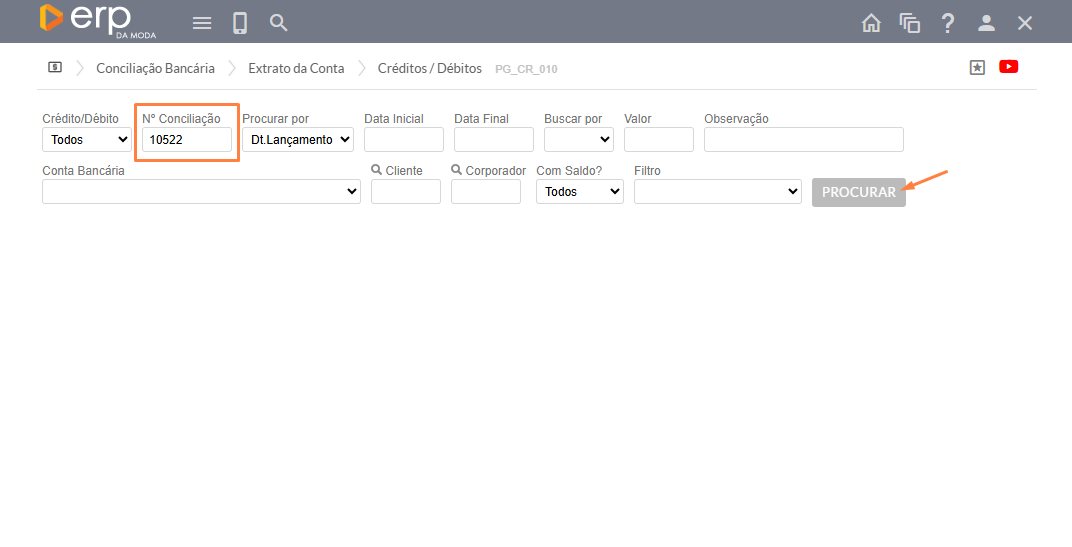1072x547 pixels.
Task: Navigate to Conciliação Bancária breadcrumb
Action: 155,69
